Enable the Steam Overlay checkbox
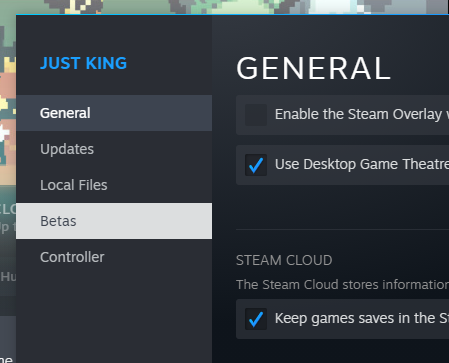Screen dimensions: 449x363 coord(256,115)
